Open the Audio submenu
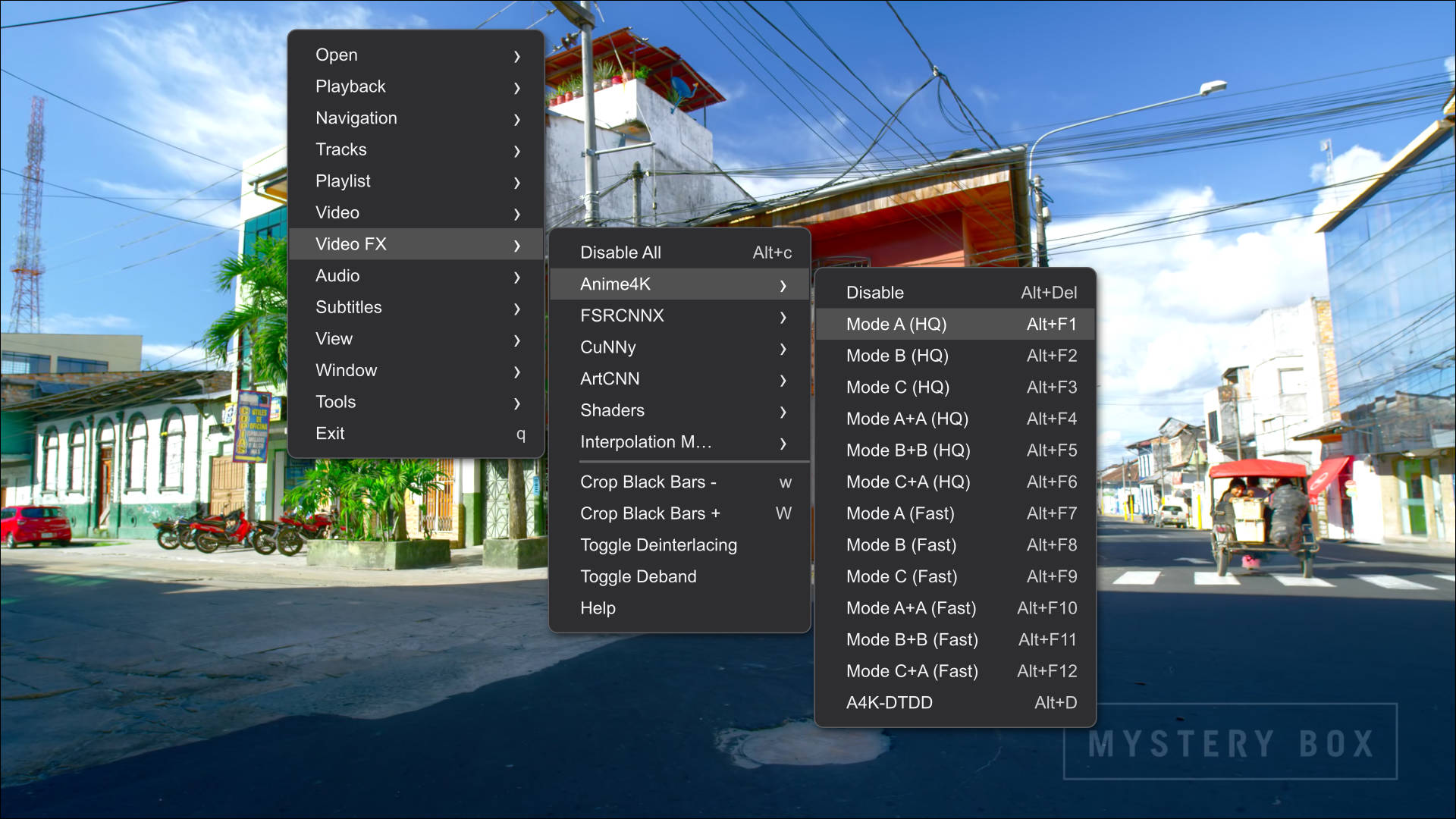 tap(416, 276)
